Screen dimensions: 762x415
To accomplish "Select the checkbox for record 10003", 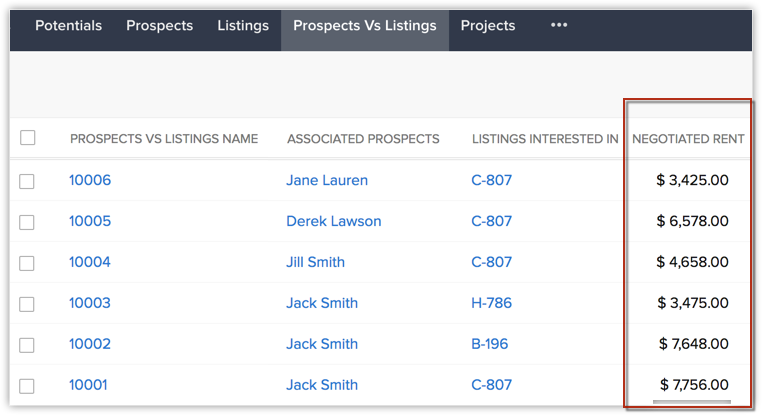I will point(27,304).
